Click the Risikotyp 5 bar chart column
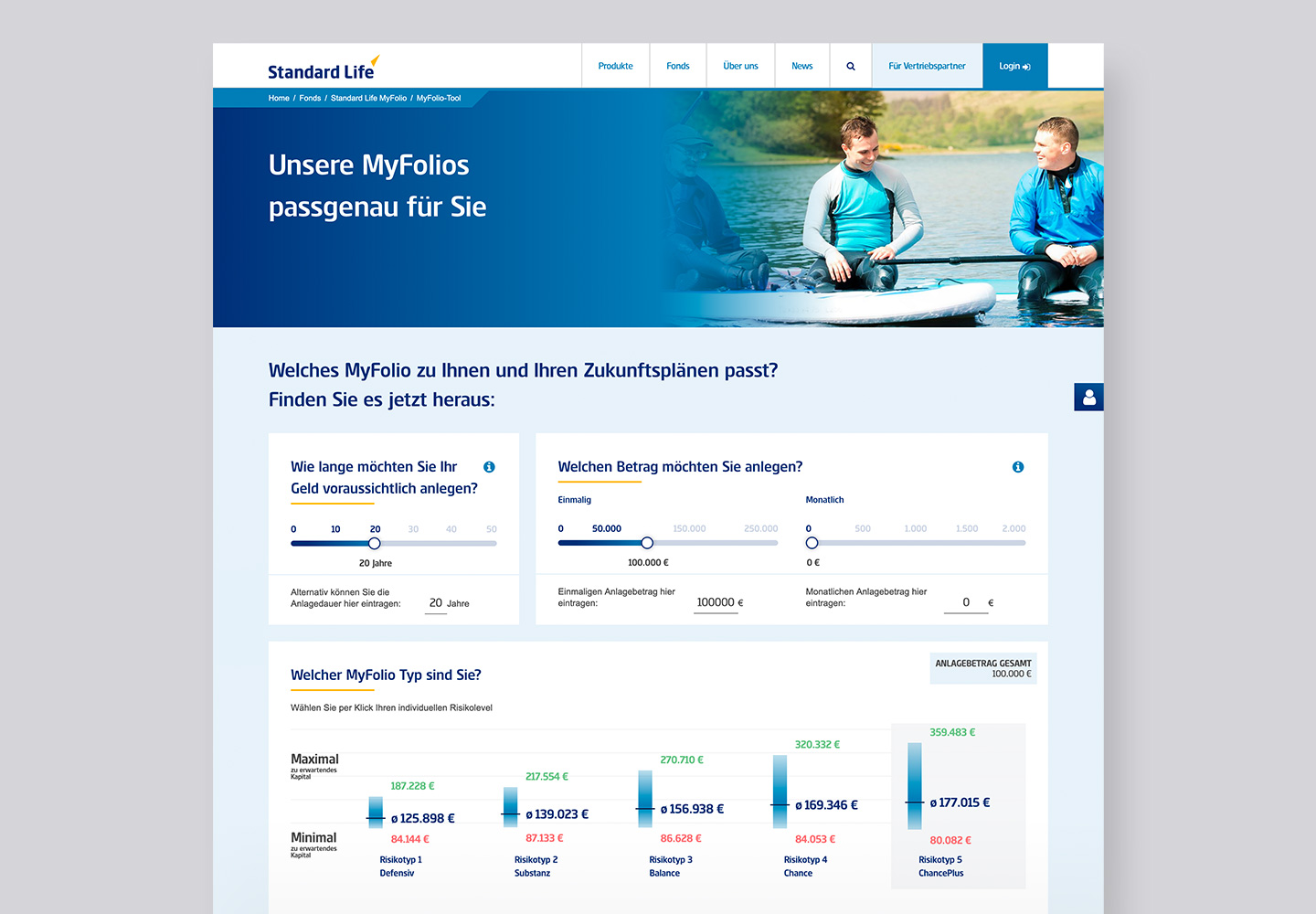Image resolution: width=1316 pixels, height=914 pixels. 915,786
